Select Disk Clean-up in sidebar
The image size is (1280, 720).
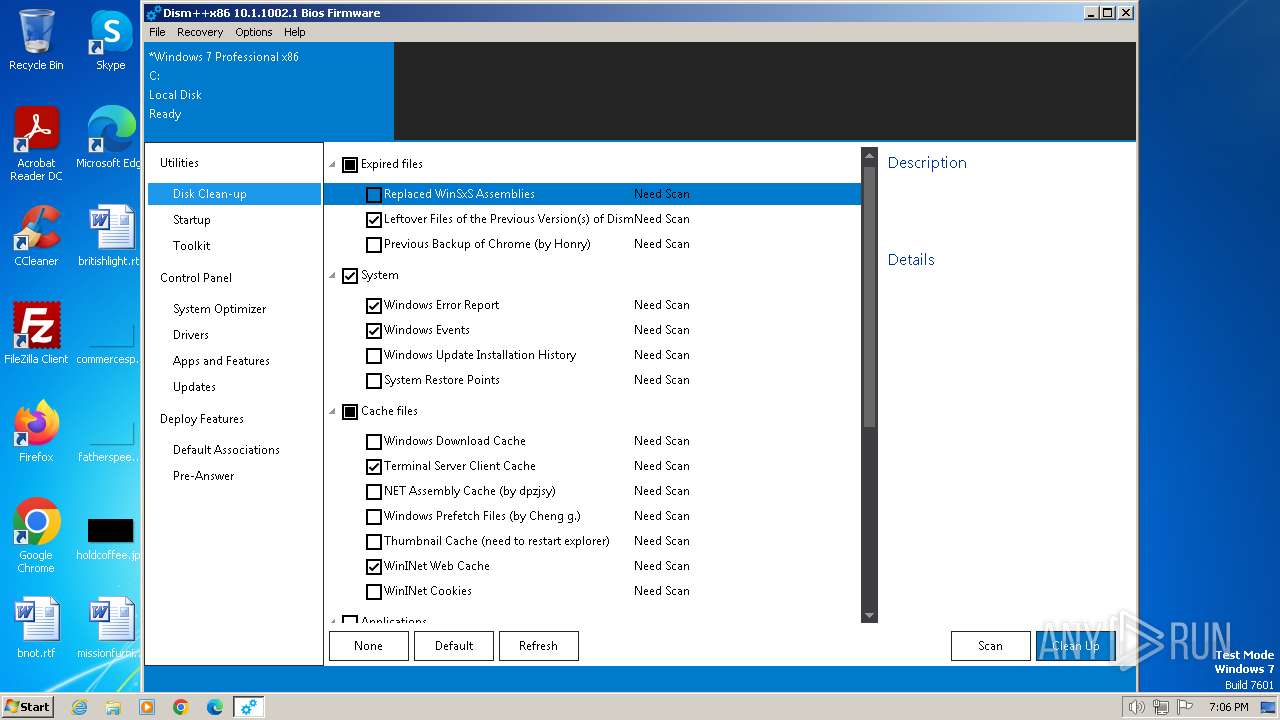pos(234,194)
